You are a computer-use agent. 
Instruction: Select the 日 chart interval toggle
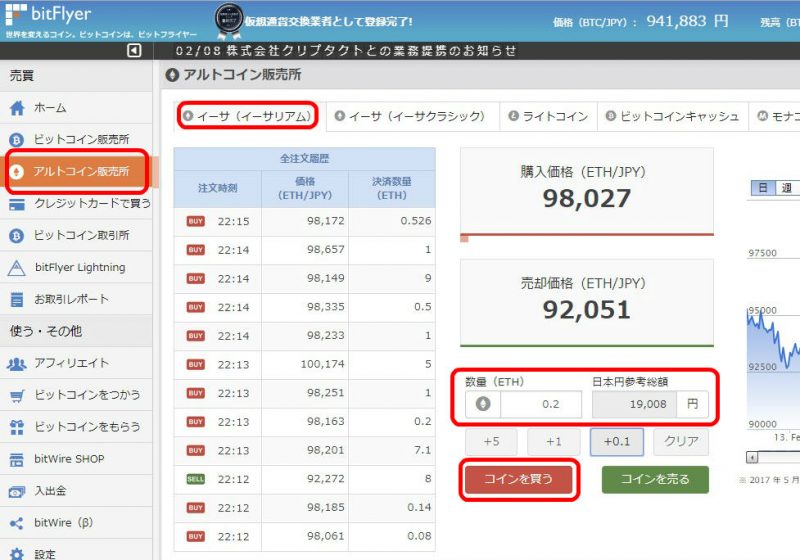(762, 188)
